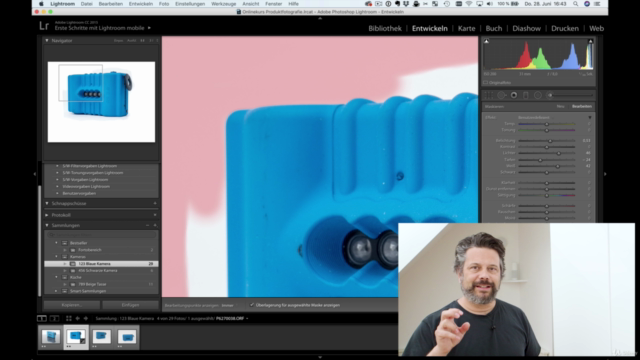640x360 pixels.
Task: Select the Crop overlay tool icon
Action: 489,95
